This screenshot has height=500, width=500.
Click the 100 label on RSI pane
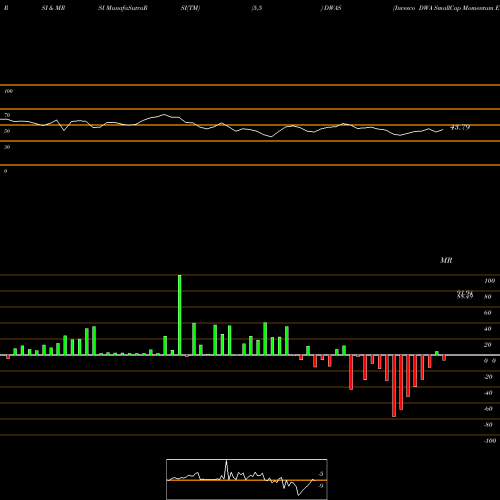tap(8, 91)
